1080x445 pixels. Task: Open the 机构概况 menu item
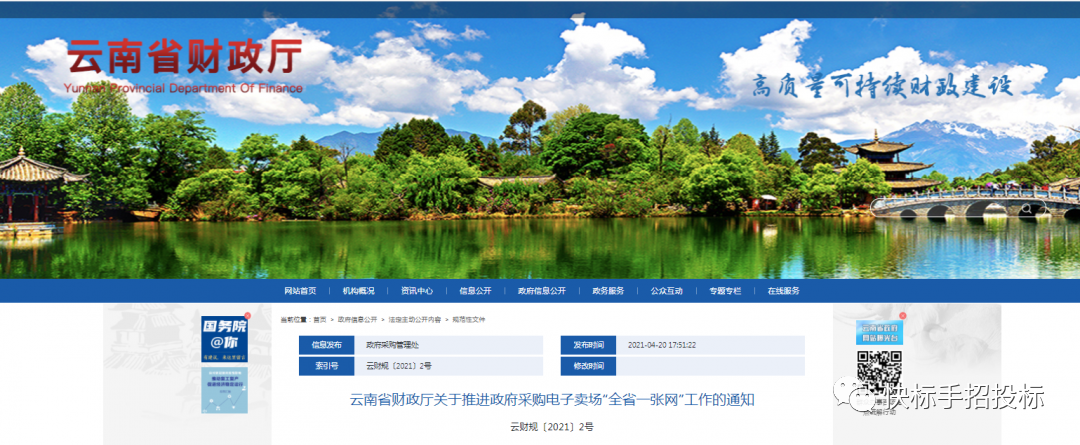358,291
